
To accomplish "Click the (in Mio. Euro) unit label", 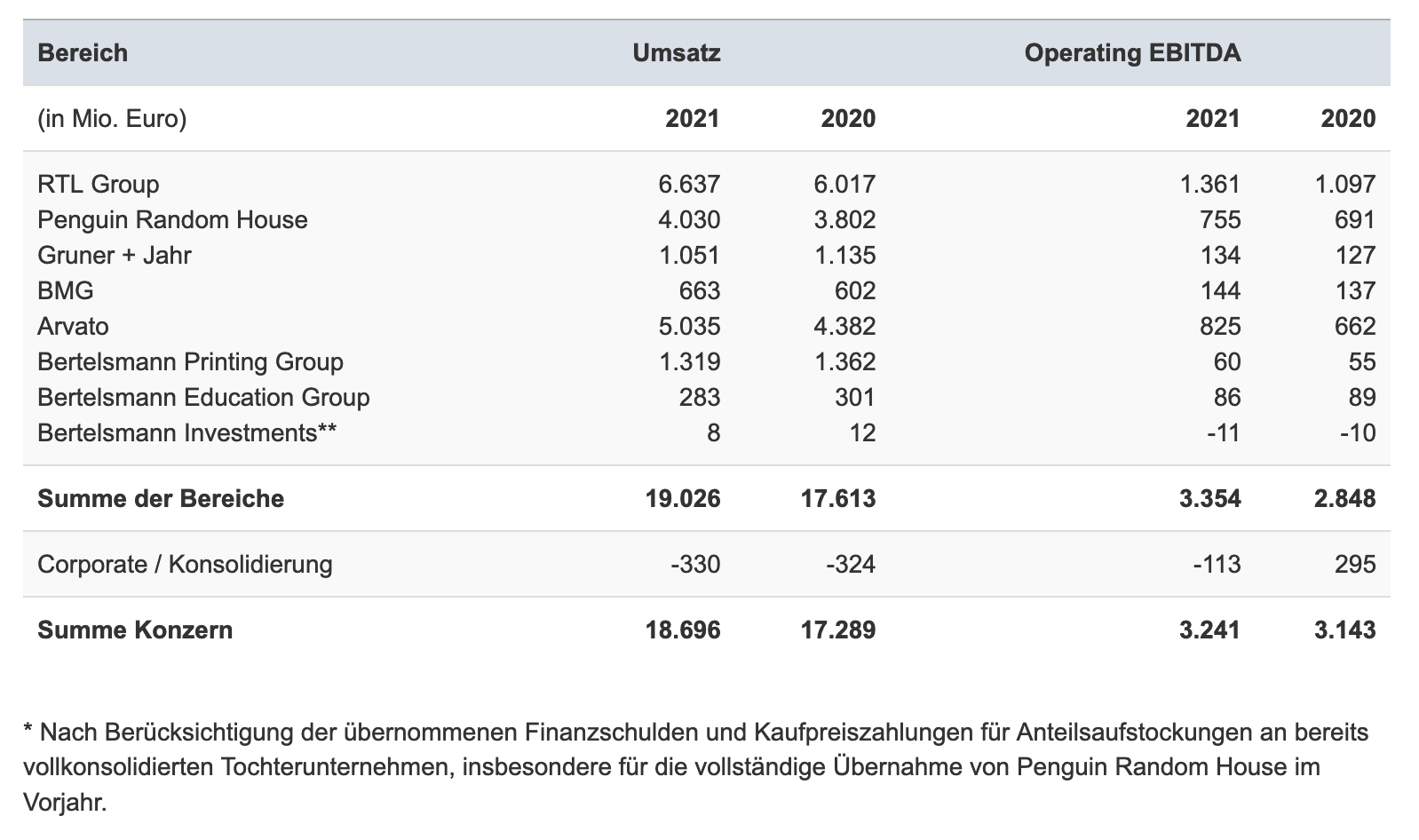I will [x=112, y=119].
